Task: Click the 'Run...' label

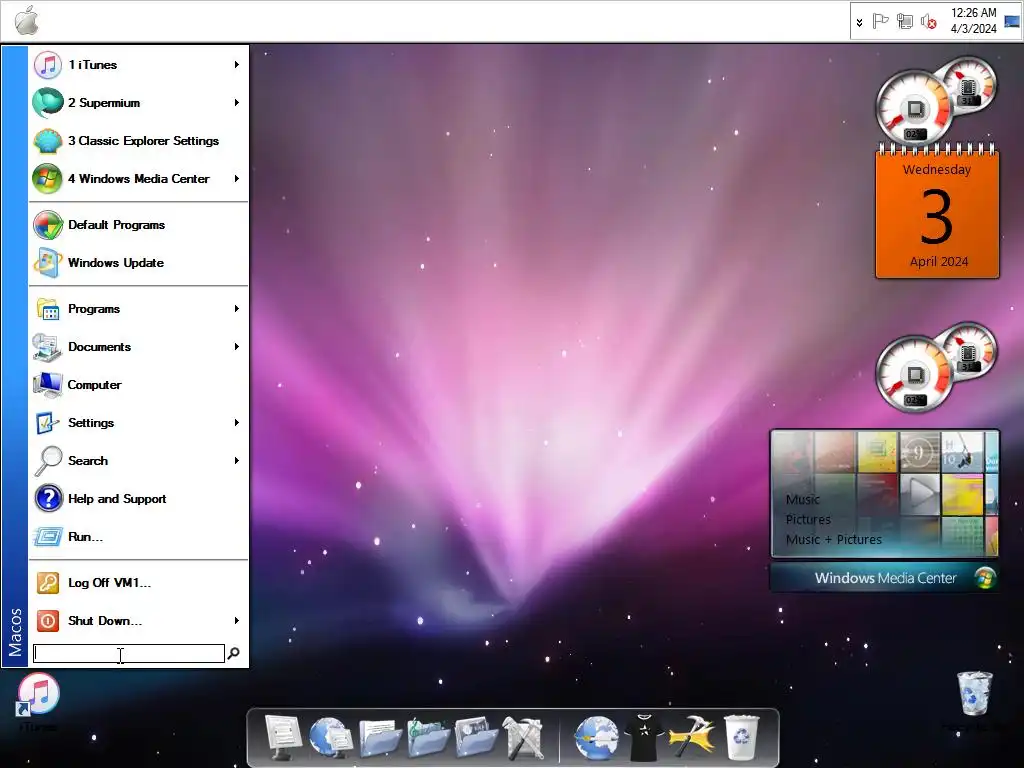Action: tap(85, 537)
